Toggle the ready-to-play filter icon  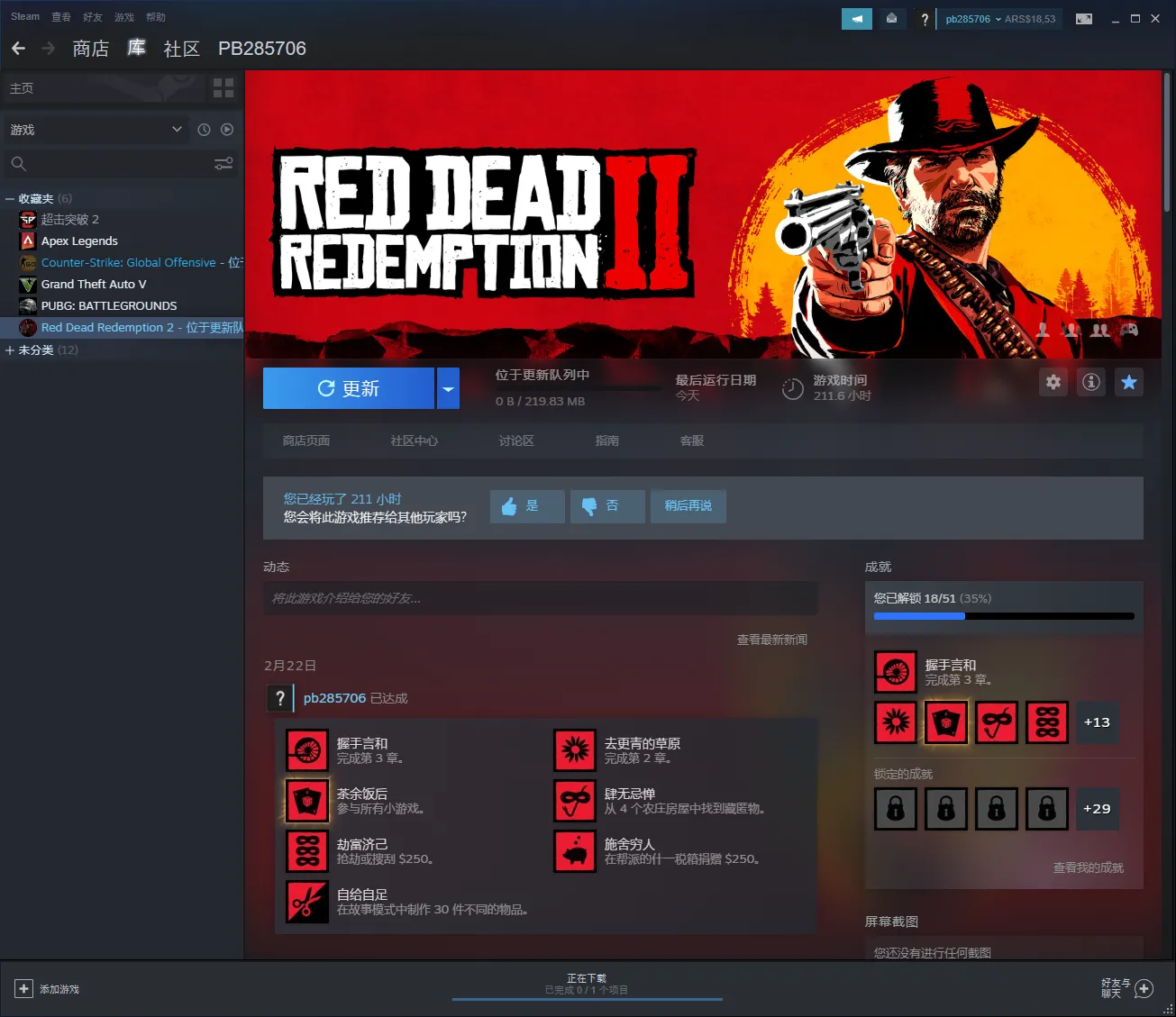[x=227, y=130]
